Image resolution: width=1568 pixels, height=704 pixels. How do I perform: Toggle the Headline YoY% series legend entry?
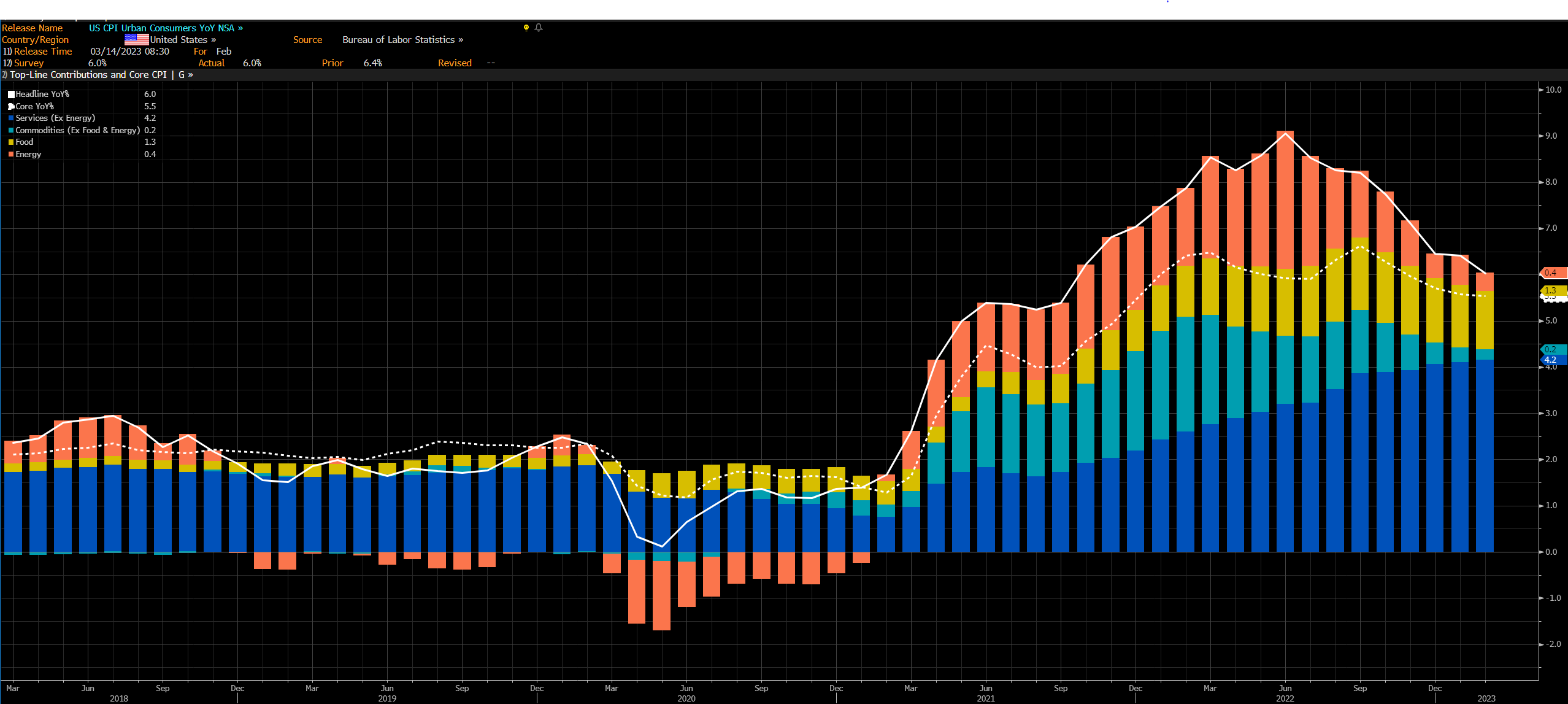coord(42,94)
